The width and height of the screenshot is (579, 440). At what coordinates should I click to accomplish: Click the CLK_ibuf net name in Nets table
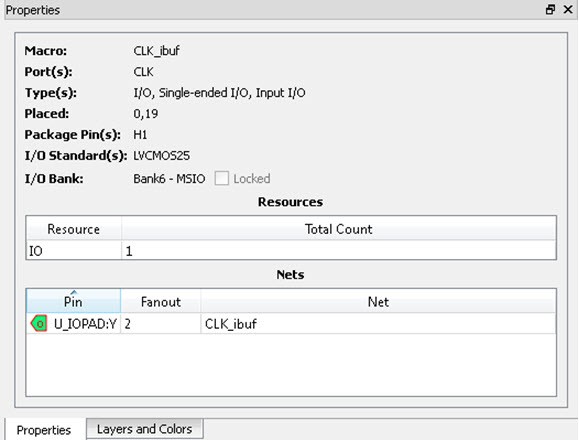click(x=230, y=324)
